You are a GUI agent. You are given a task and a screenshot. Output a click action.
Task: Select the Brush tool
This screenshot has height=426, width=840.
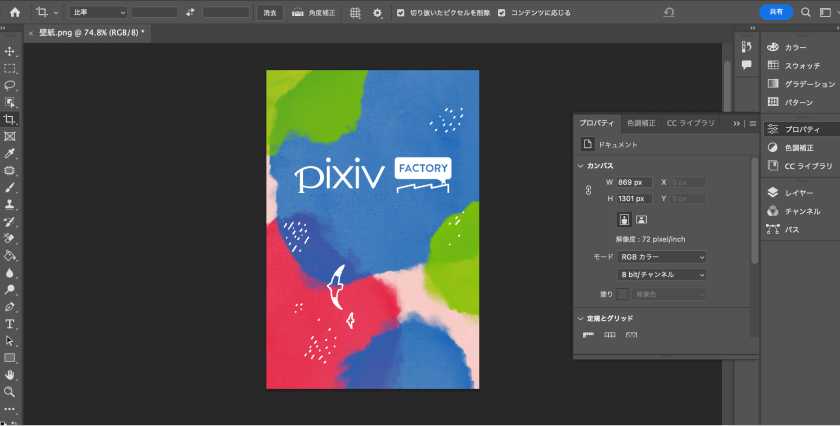click(x=10, y=188)
